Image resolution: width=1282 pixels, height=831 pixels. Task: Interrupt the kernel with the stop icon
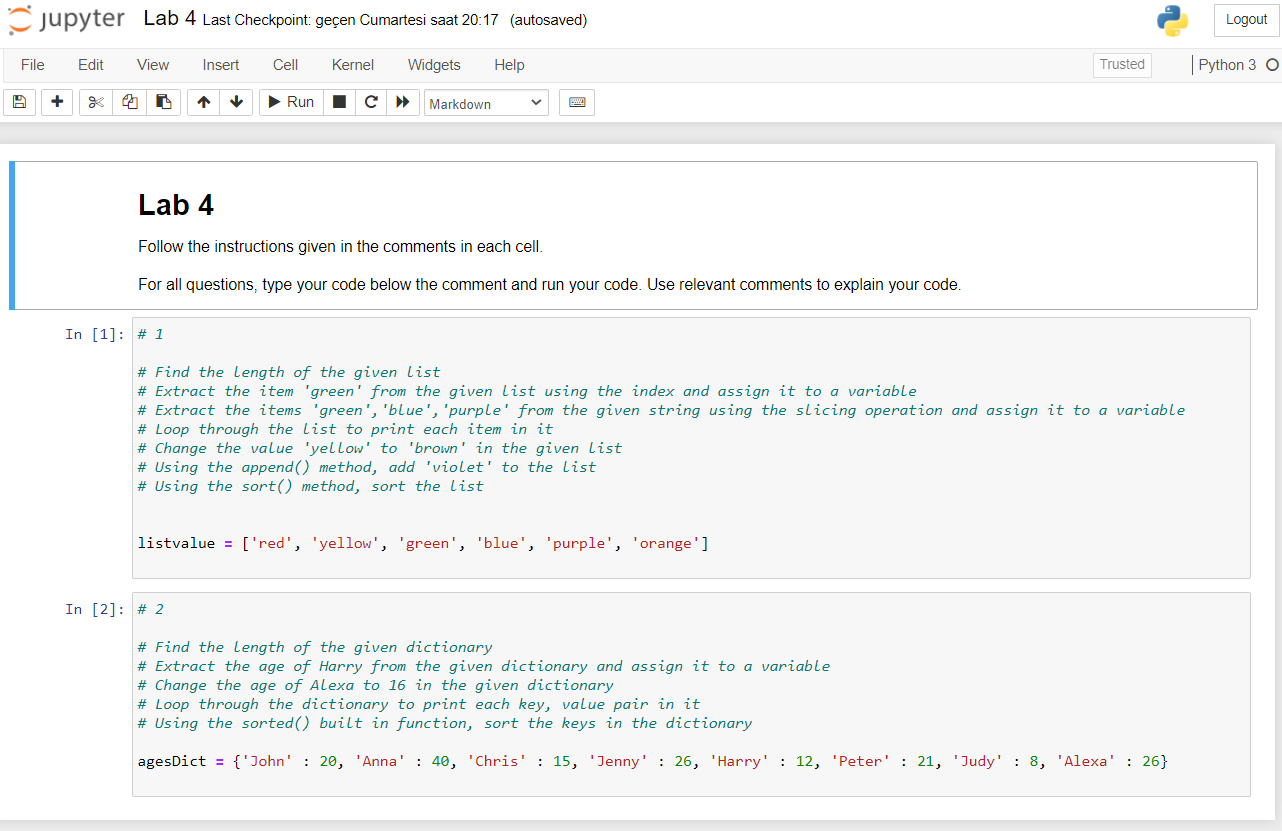pyautogui.click(x=338, y=101)
